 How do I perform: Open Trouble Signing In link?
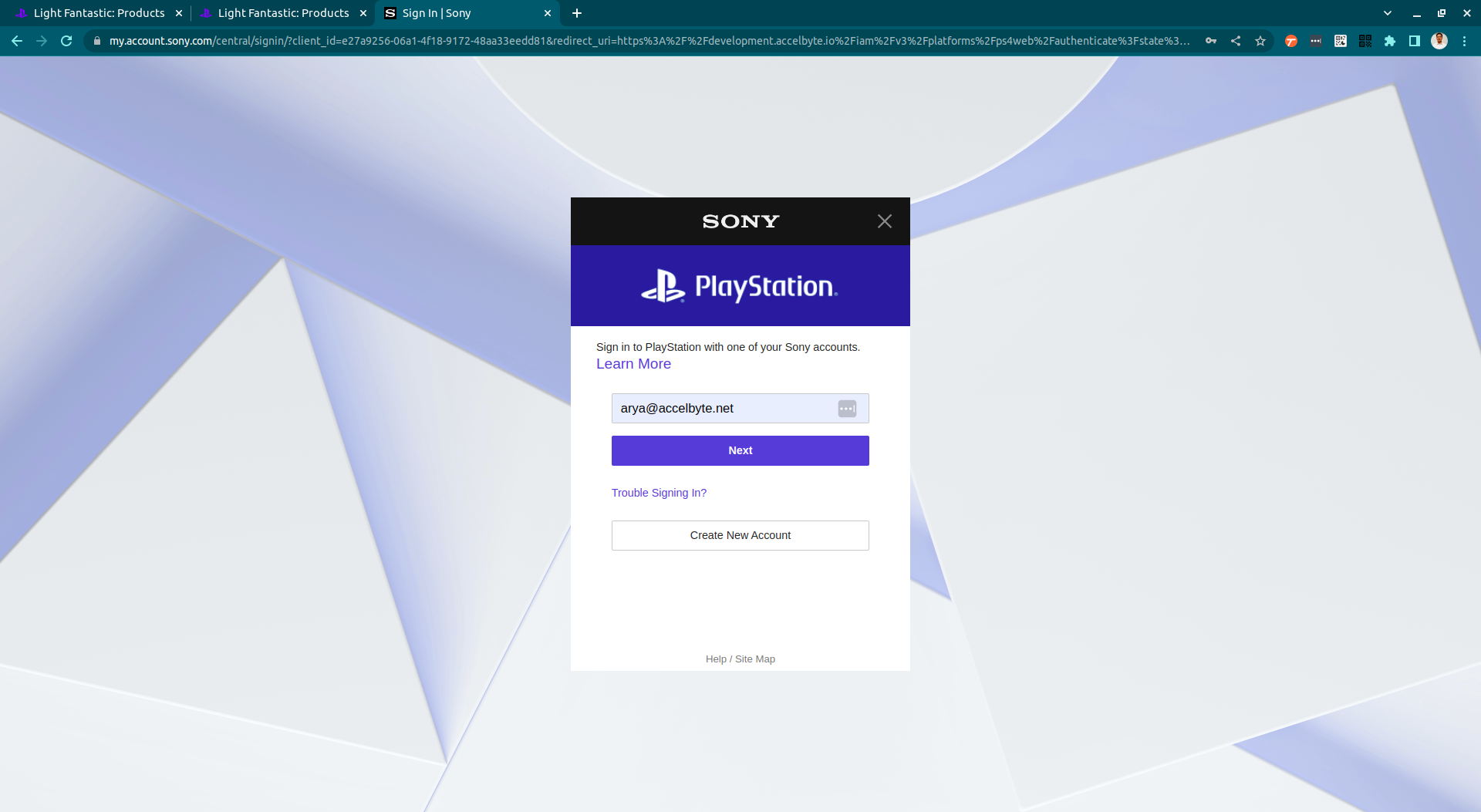coord(659,493)
